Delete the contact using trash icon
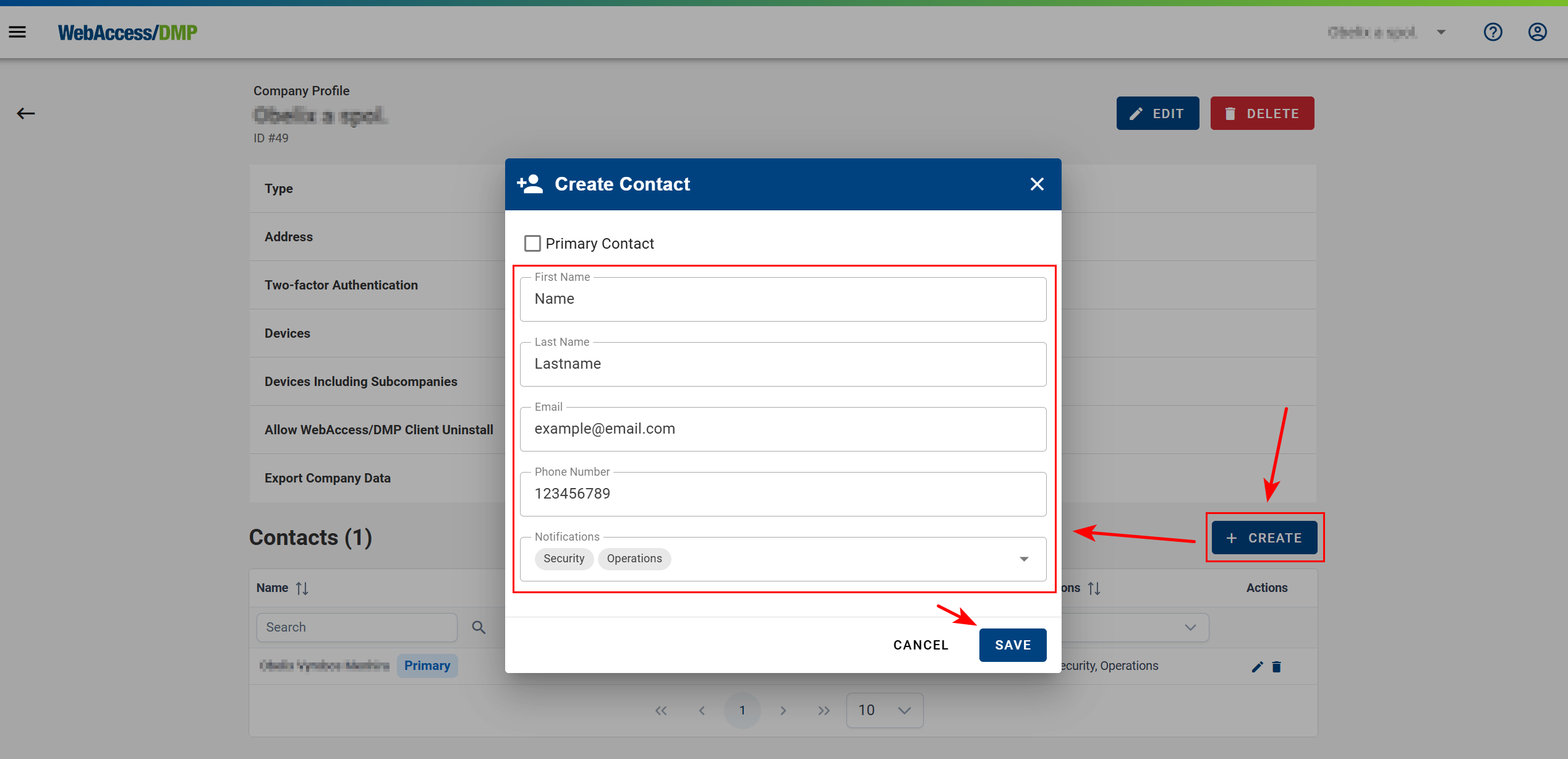 point(1277,666)
